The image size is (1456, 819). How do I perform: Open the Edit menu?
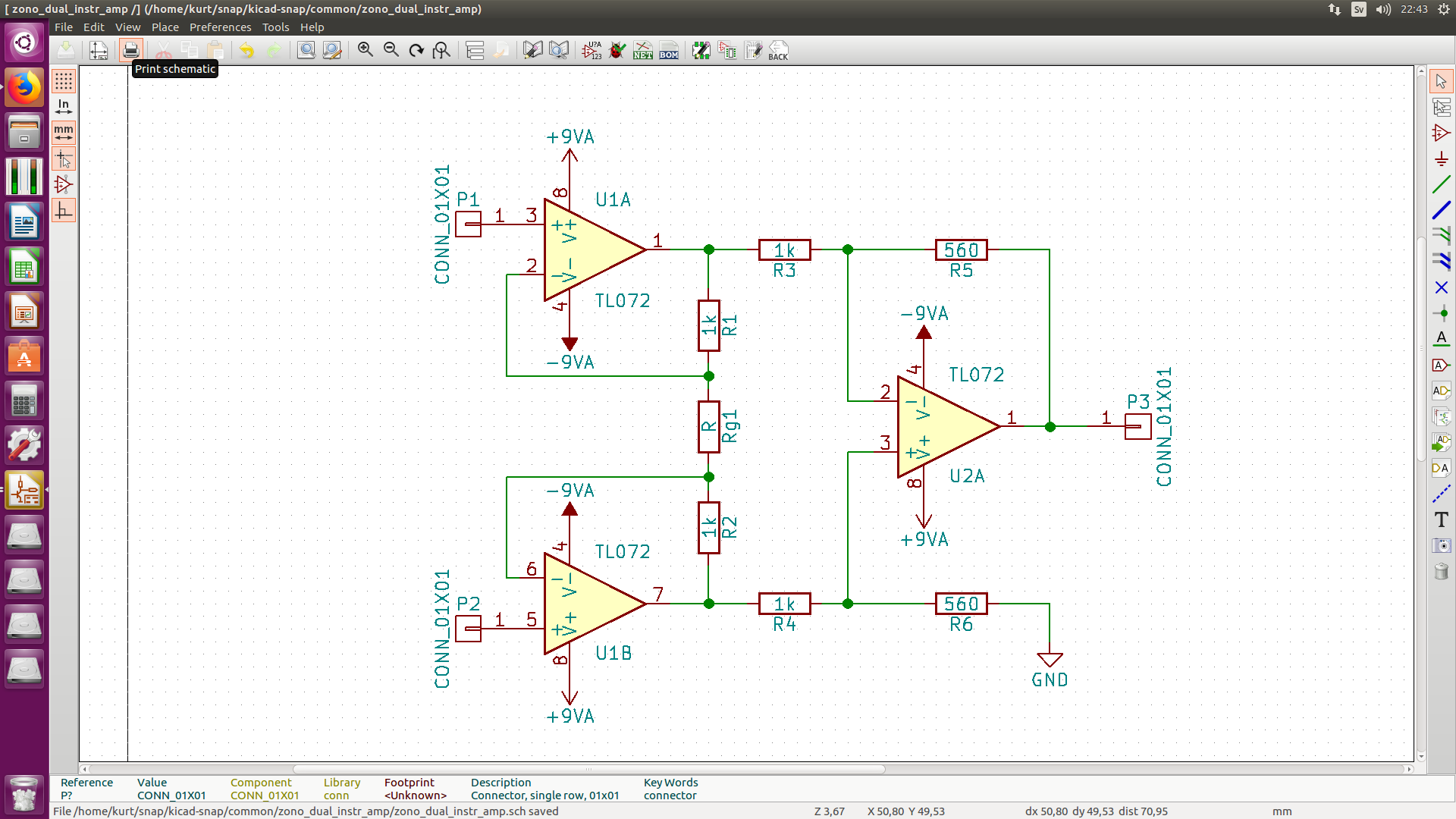point(94,27)
